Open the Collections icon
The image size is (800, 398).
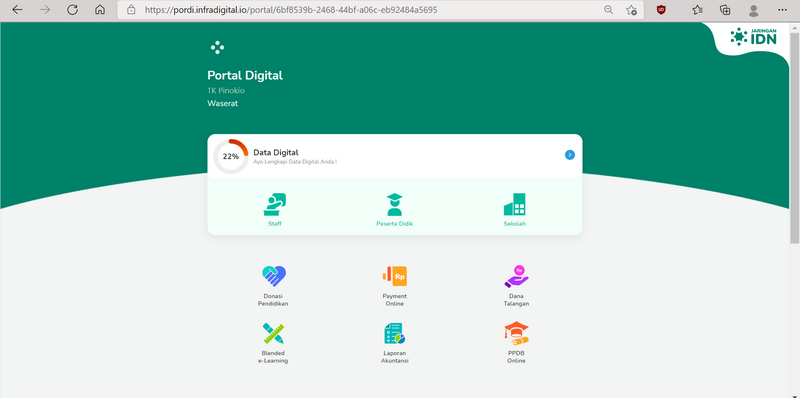tap(725, 10)
